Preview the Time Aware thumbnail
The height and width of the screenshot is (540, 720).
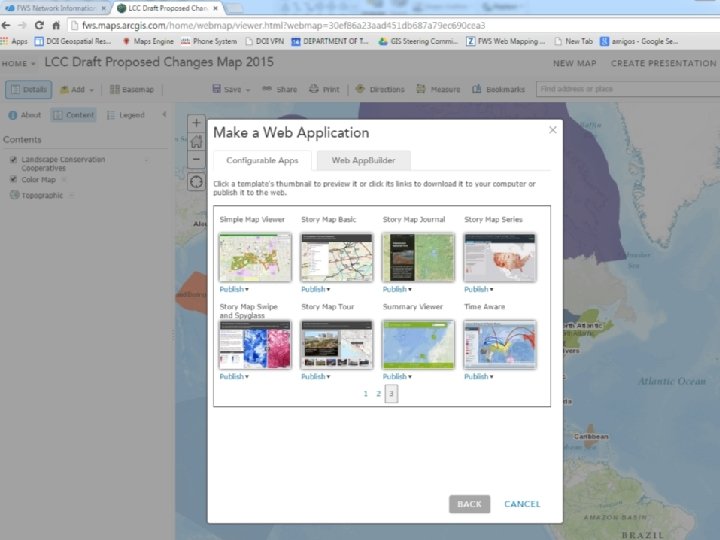[x=500, y=344]
